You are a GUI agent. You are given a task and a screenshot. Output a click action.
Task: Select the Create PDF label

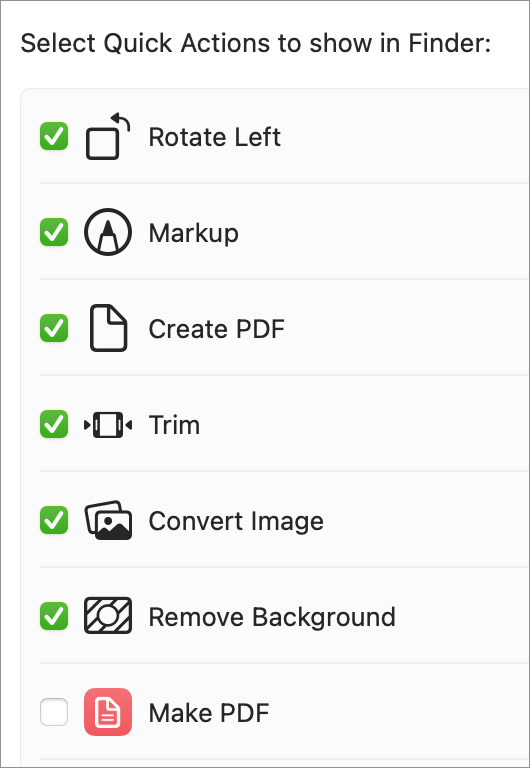(x=217, y=329)
